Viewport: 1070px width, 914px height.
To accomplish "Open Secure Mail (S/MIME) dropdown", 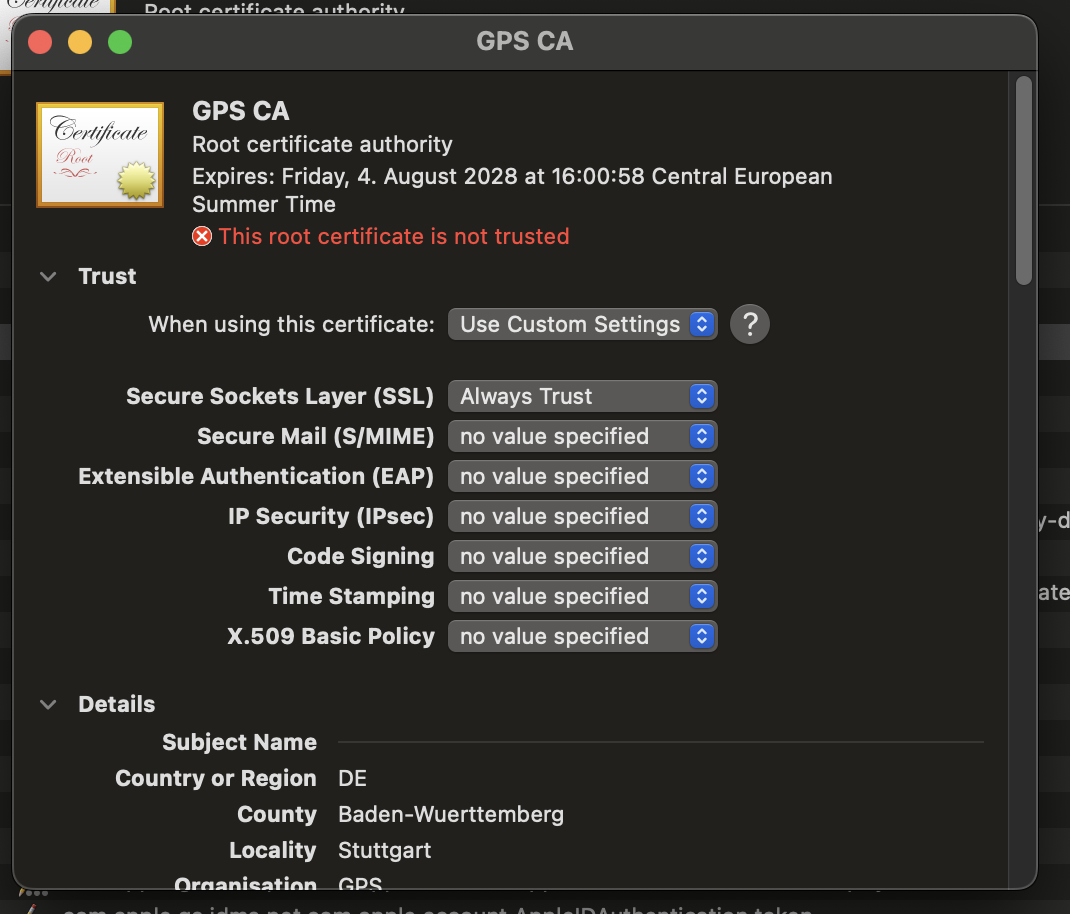I will pyautogui.click(x=582, y=437).
